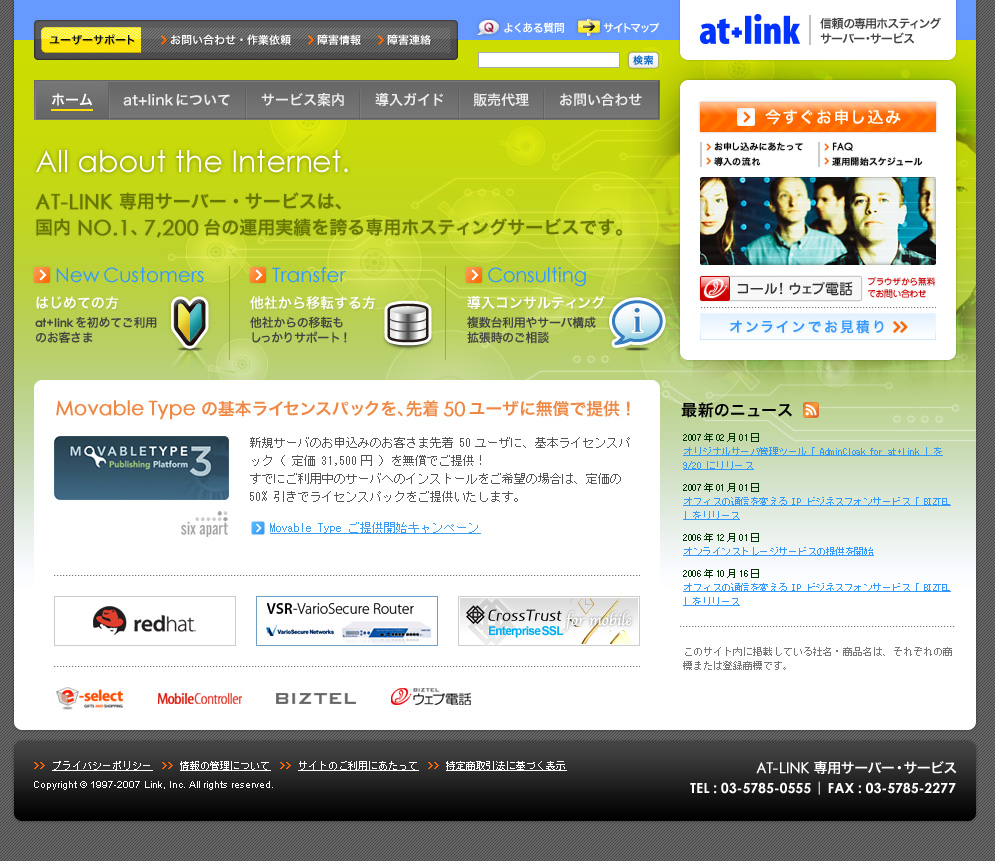Open the Movable Type ご提供開始キャンペーン link
Image resolution: width=995 pixels, height=861 pixels.
pyautogui.click(x=374, y=528)
